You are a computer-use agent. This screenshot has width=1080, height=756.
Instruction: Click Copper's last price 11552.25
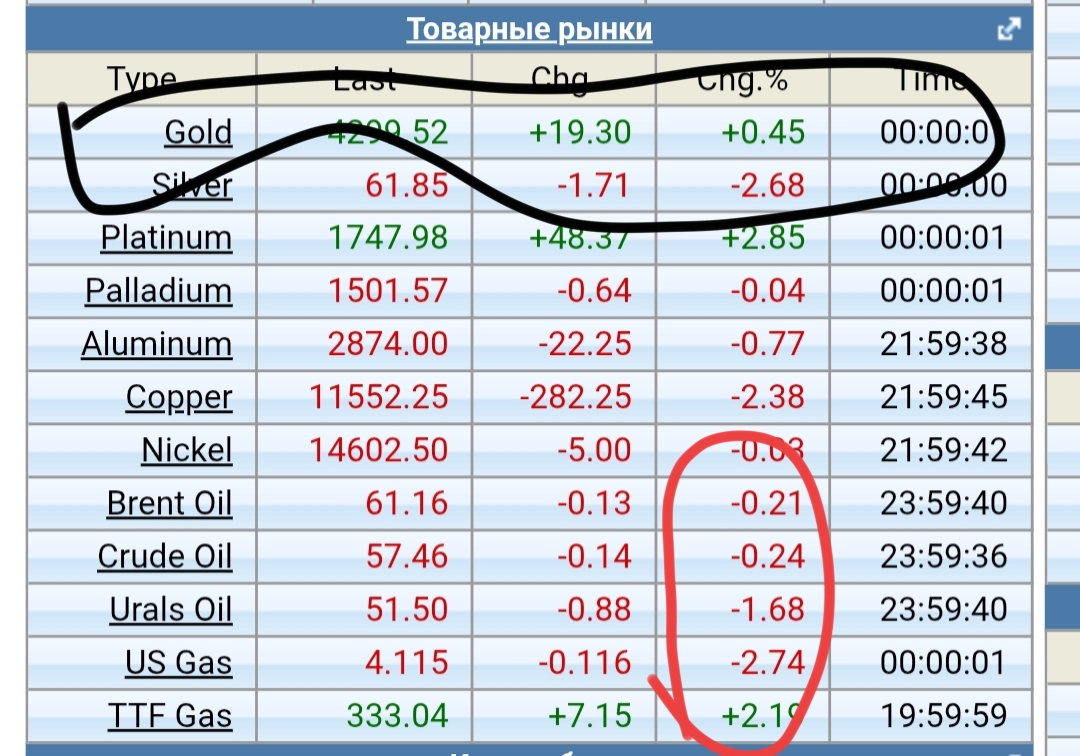click(379, 397)
